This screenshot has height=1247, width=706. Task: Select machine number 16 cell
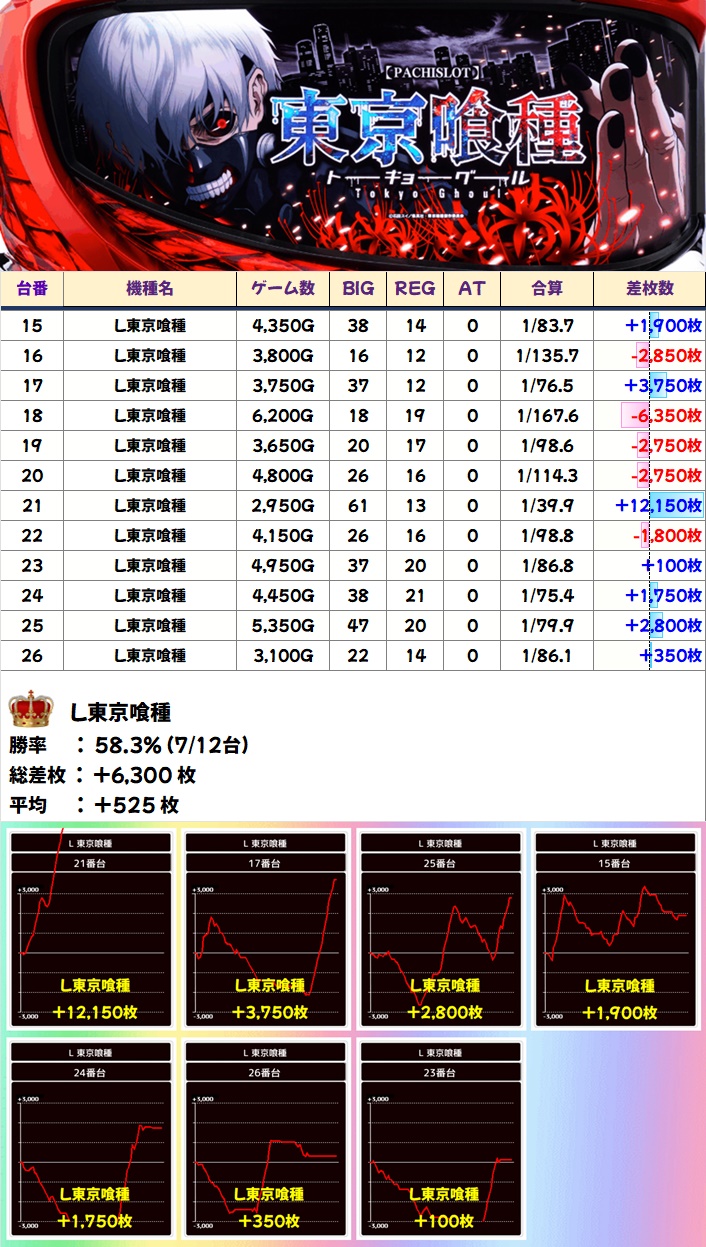click(32, 356)
